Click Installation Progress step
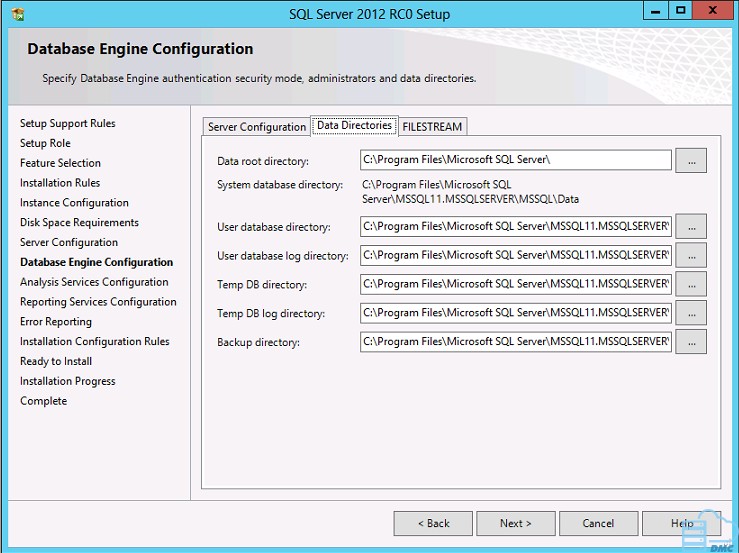This screenshot has width=739, height=553. coord(67,381)
